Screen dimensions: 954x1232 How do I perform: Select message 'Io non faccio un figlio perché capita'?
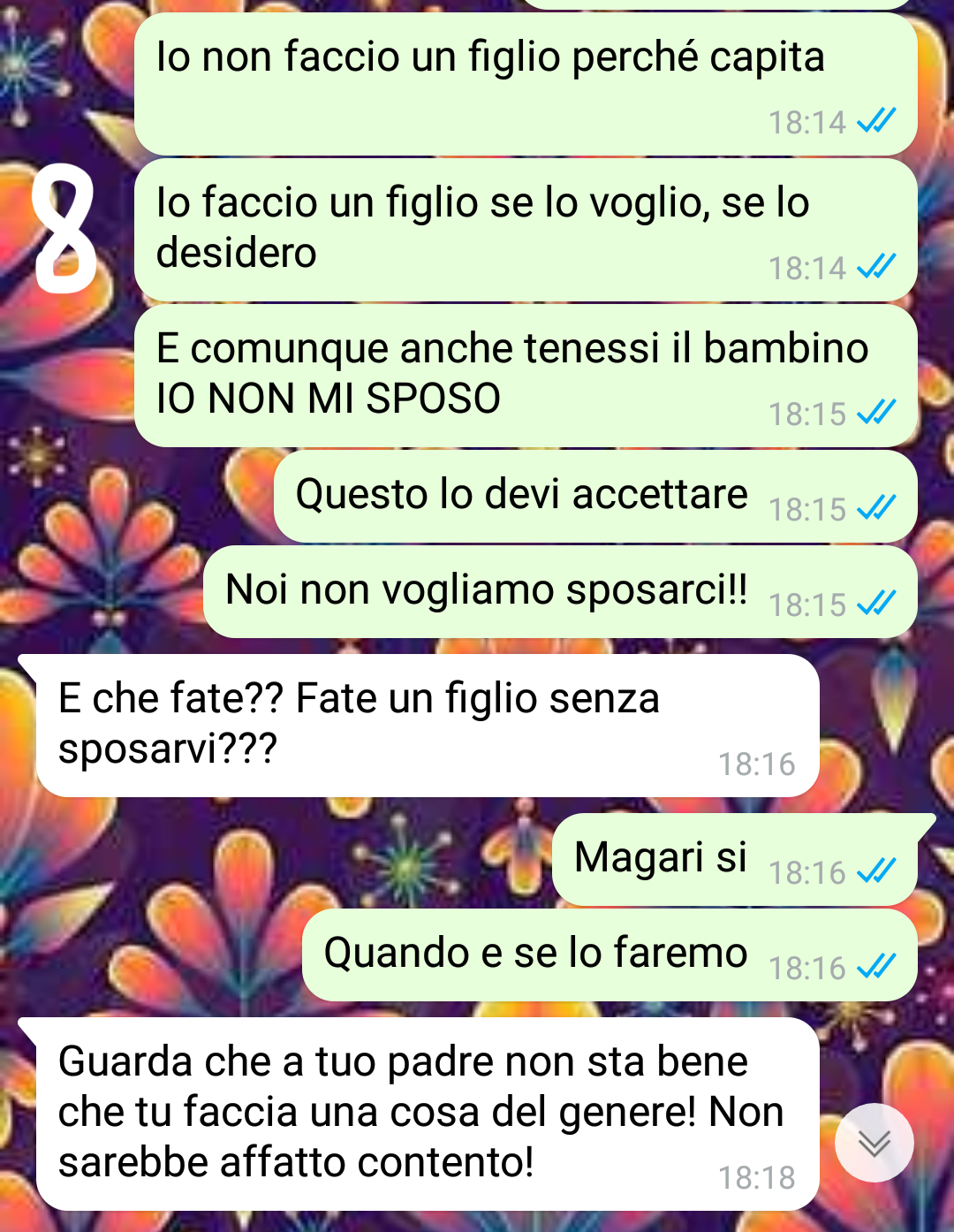(x=526, y=84)
